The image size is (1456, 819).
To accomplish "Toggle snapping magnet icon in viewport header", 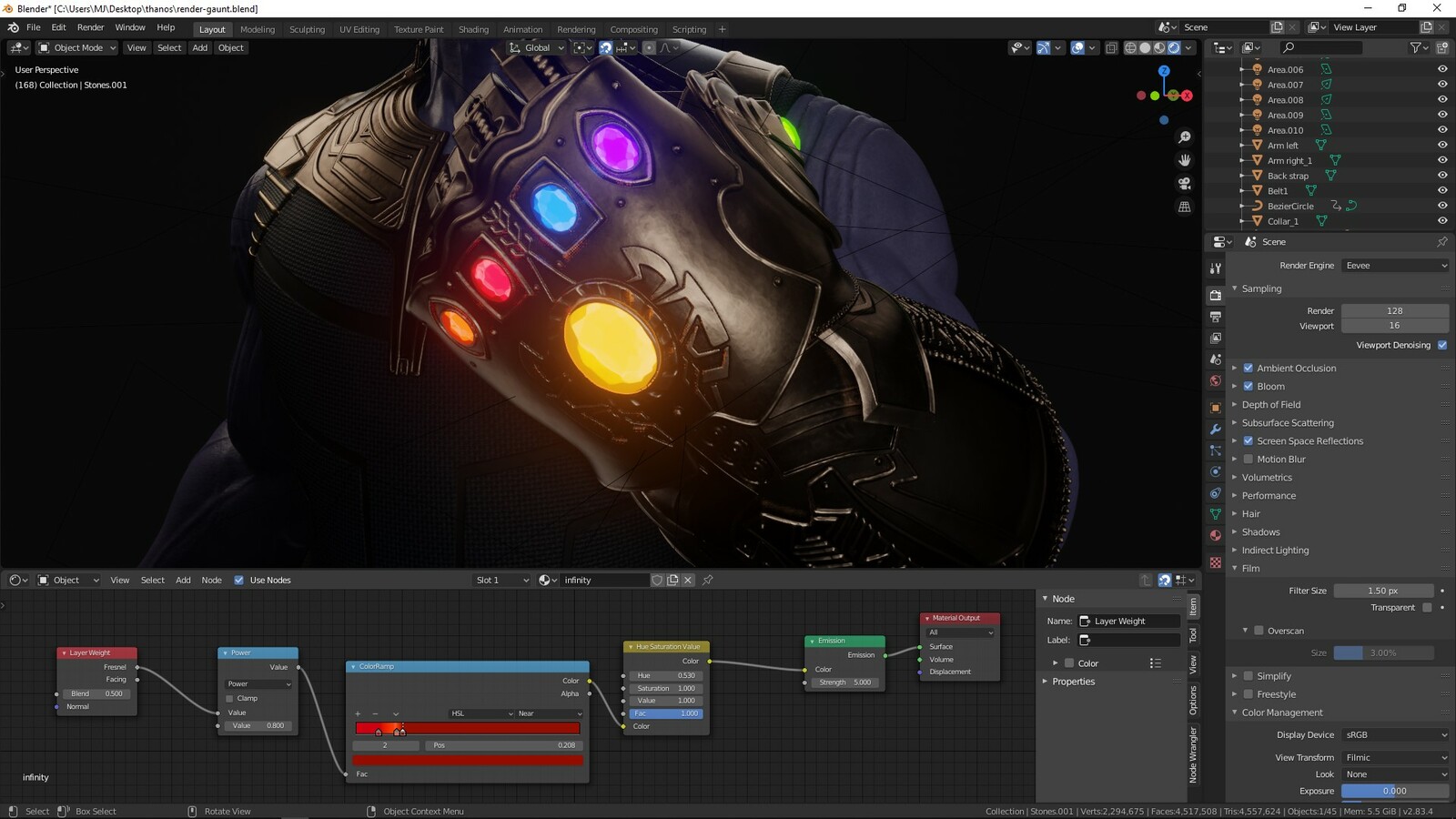I will (605, 47).
